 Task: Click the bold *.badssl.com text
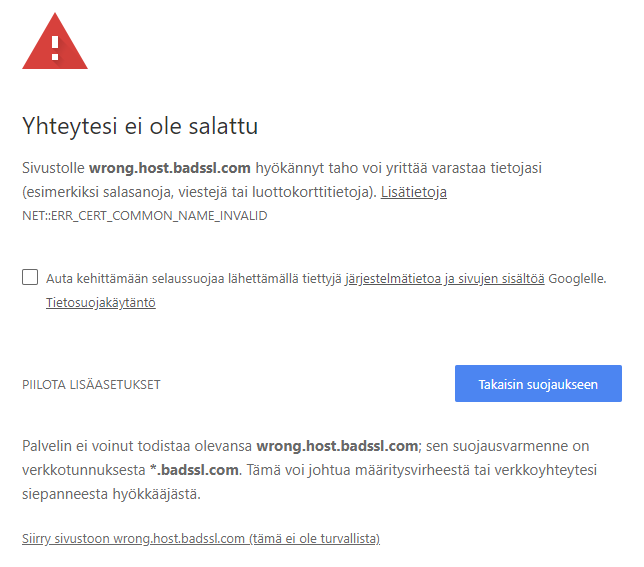(196, 469)
